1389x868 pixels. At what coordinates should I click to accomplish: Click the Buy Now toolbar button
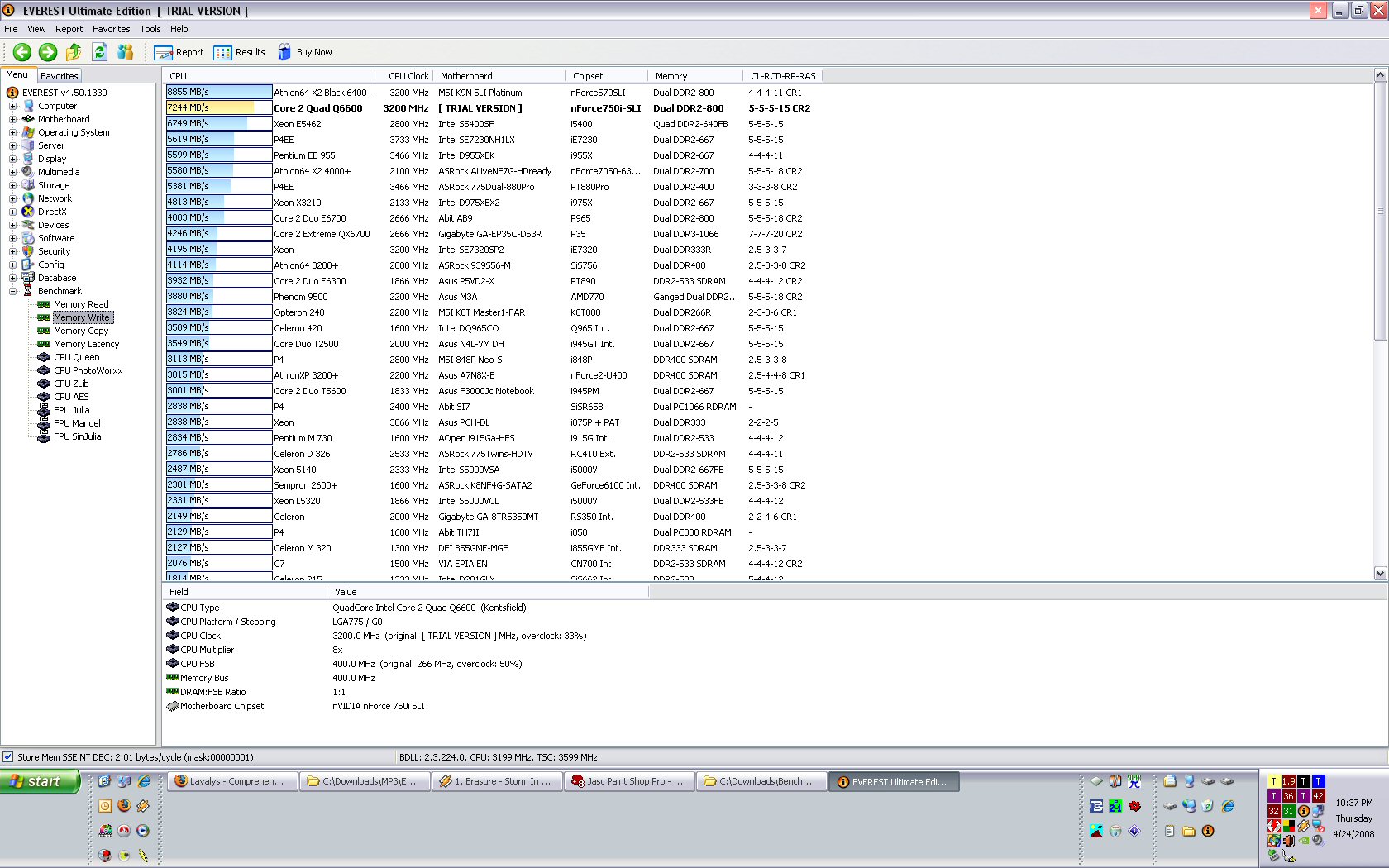tap(305, 52)
